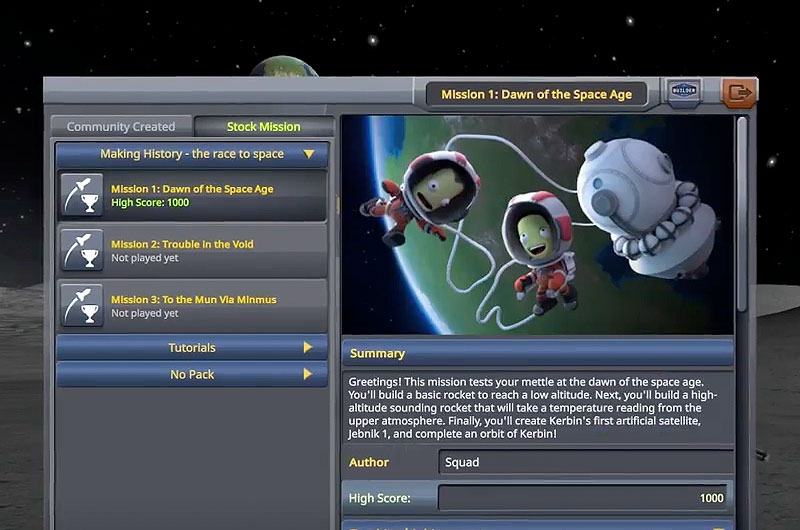This screenshot has height=530, width=800.
Task: Click the High Score value field
Action: pos(584,498)
